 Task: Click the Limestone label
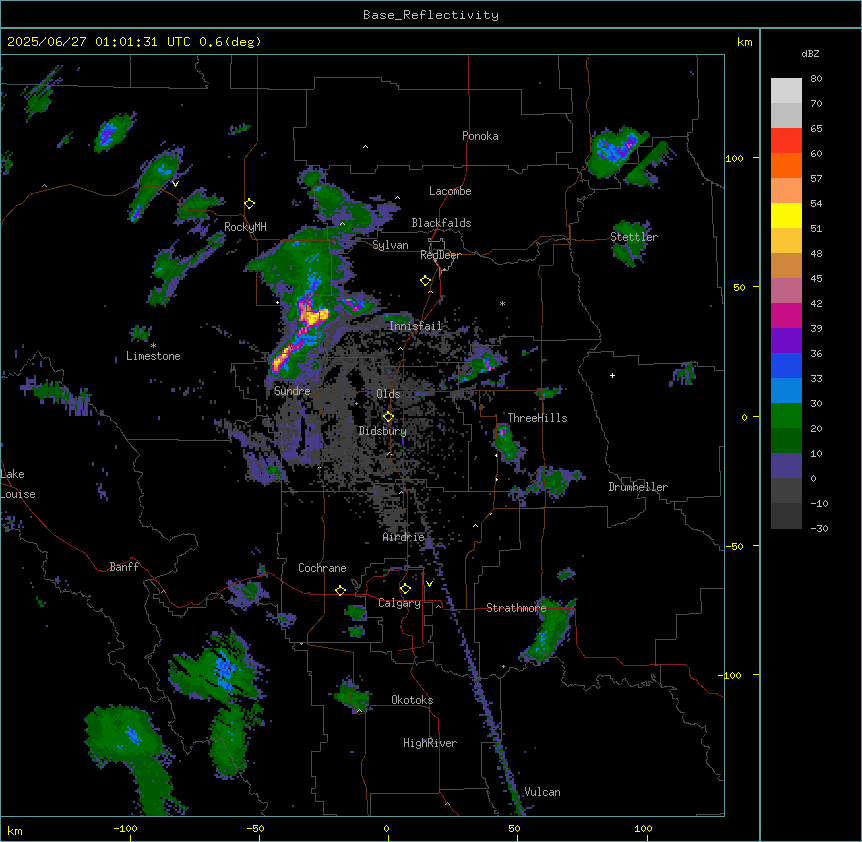point(153,356)
